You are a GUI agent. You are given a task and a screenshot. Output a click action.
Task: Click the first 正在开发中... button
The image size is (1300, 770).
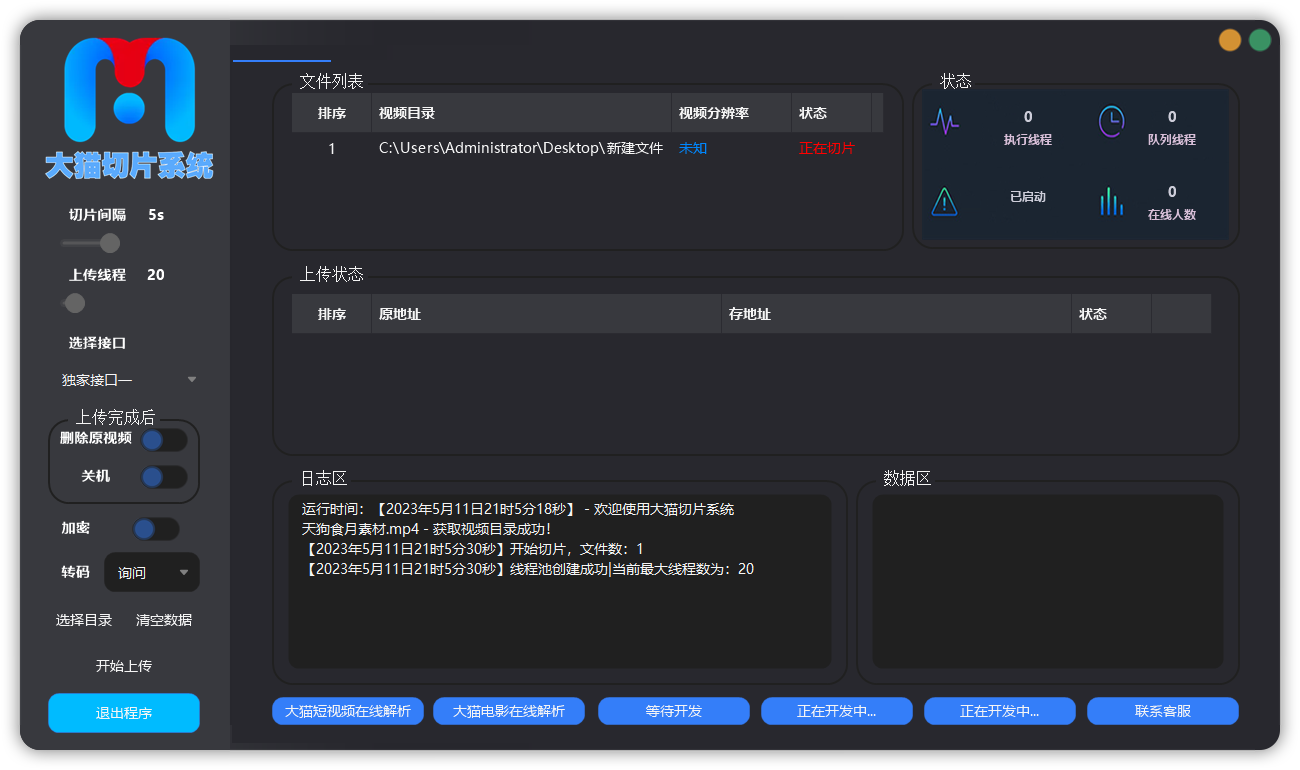[x=837, y=711]
